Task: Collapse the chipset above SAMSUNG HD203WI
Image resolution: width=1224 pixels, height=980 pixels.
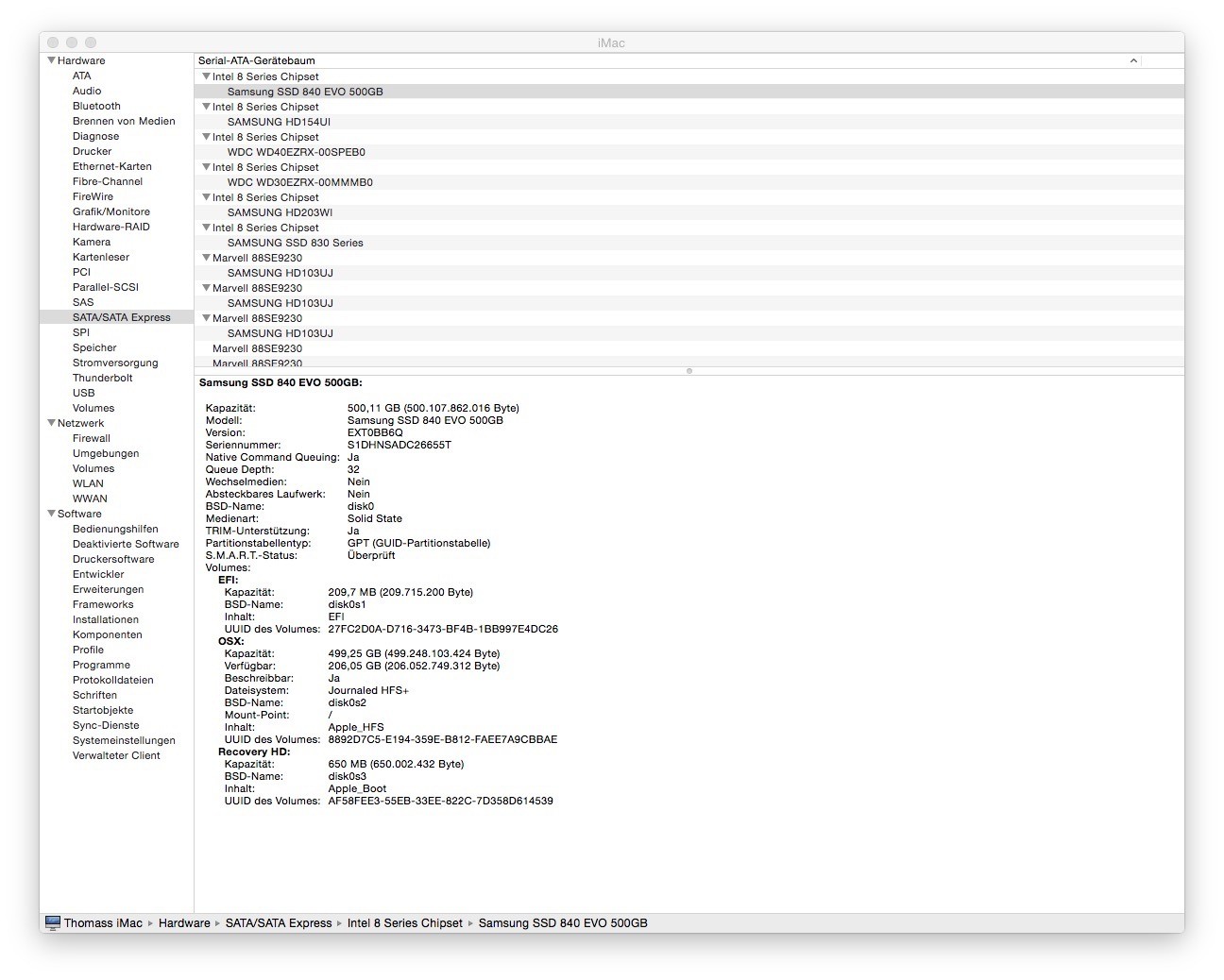Action: (x=206, y=197)
